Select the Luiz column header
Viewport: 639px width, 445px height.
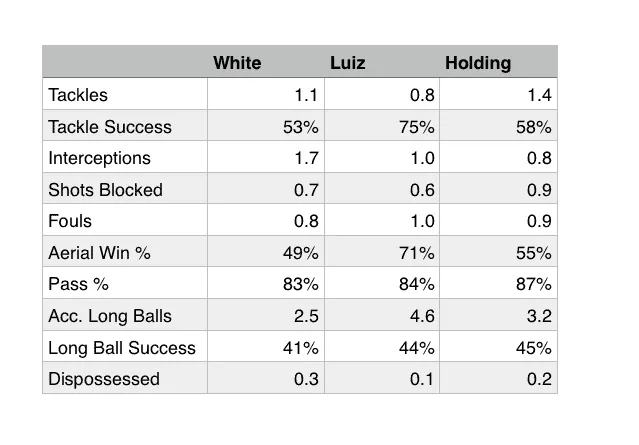pyautogui.click(x=348, y=63)
